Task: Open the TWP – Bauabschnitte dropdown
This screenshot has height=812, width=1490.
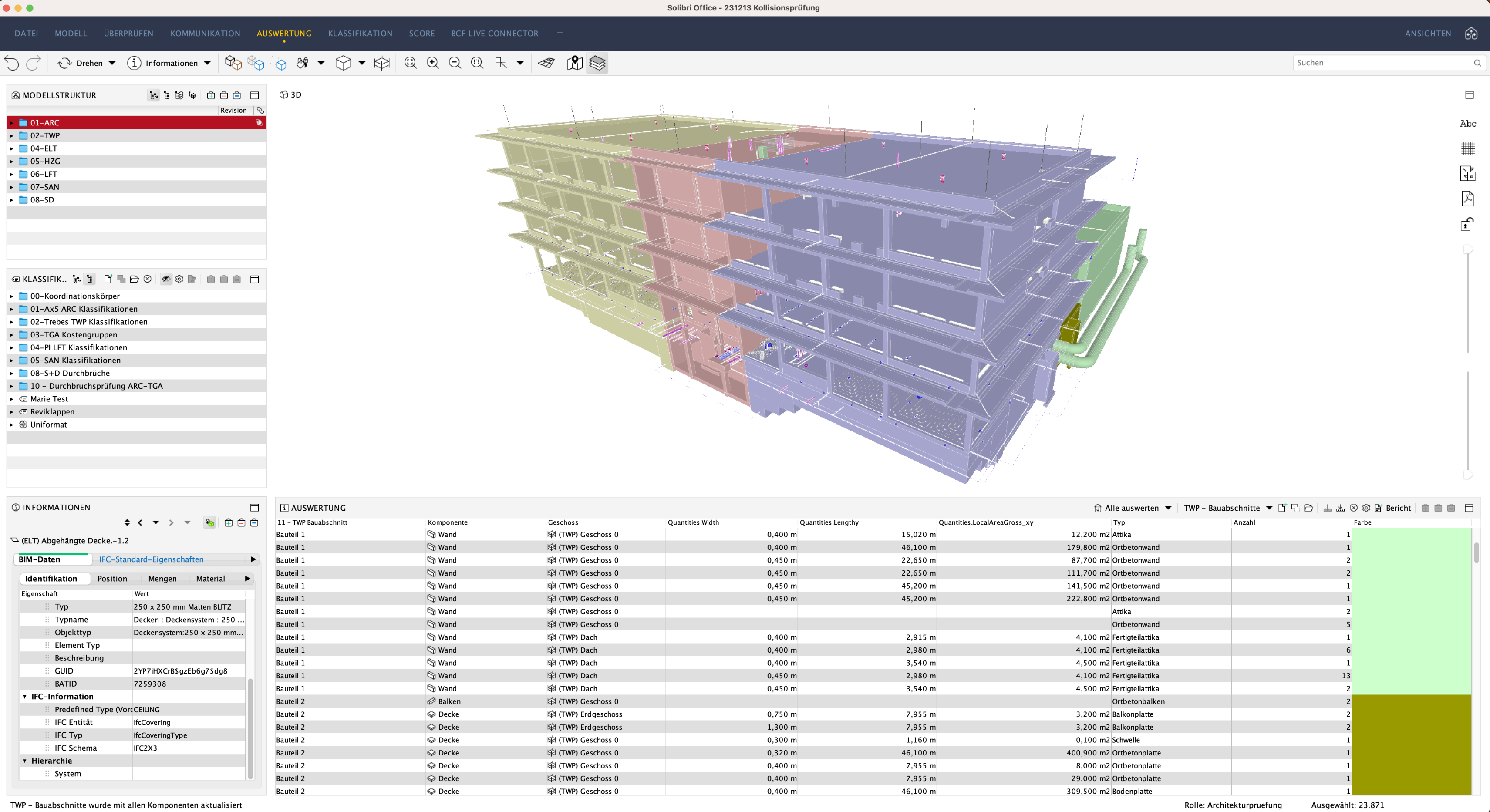Action: pyautogui.click(x=1268, y=508)
